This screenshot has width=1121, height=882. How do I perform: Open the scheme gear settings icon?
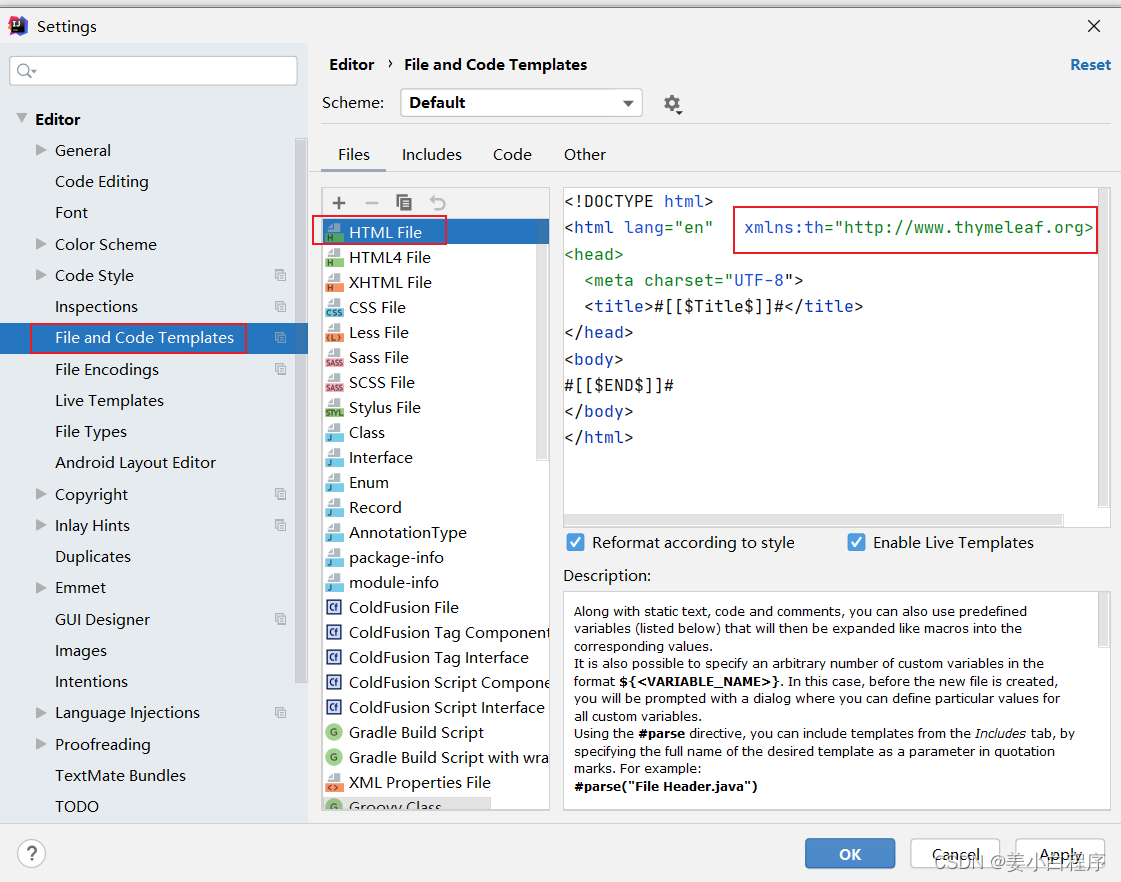point(672,103)
